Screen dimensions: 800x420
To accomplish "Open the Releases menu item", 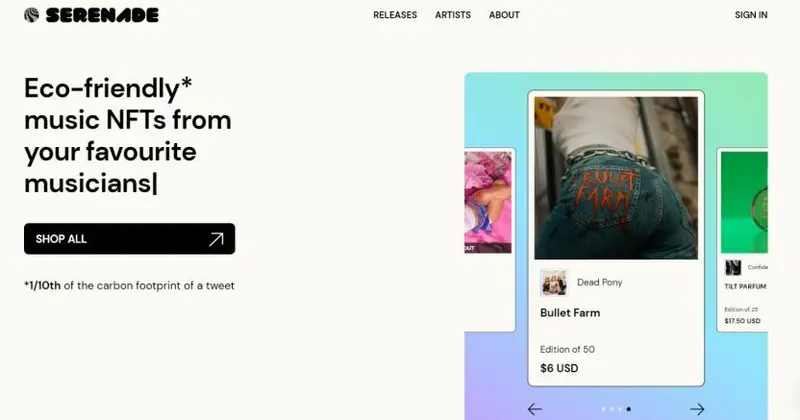I will coord(395,15).
